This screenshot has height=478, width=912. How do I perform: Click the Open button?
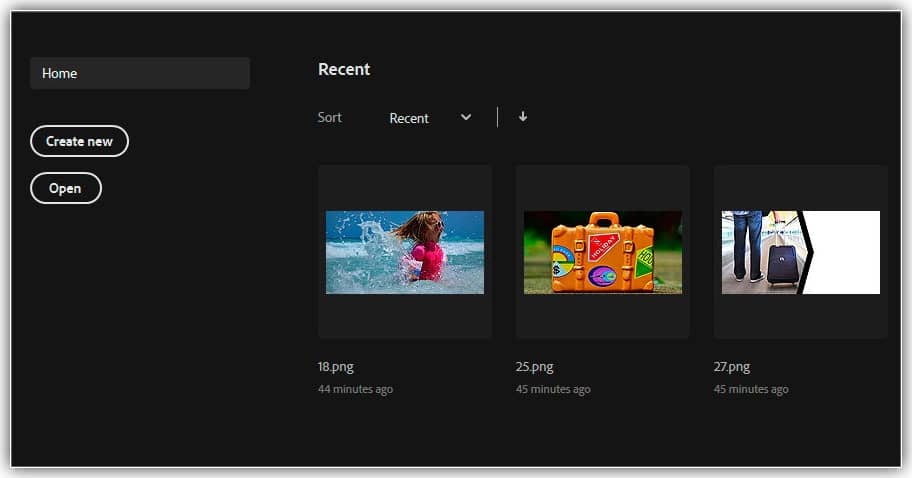tap(66, 188)
